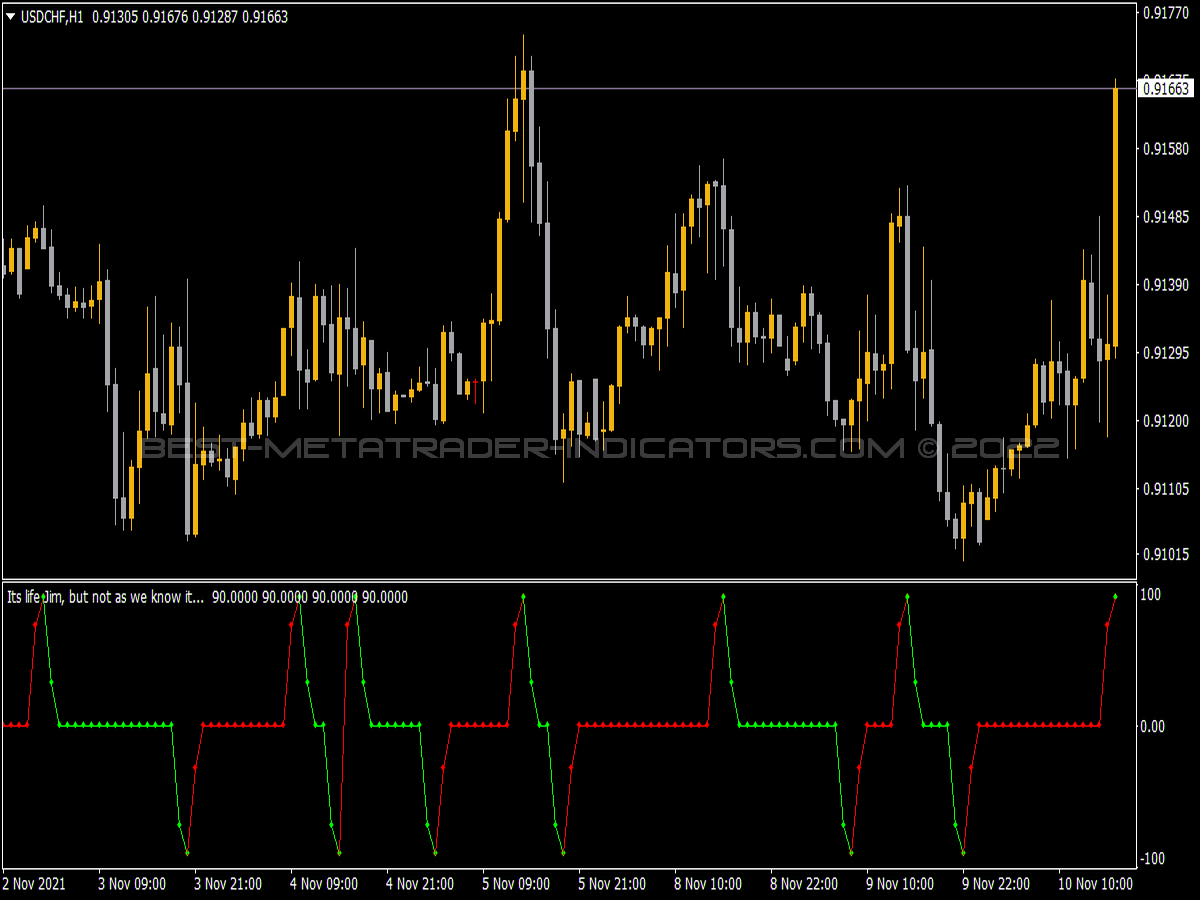Click the USDCHF chart symbol label

(45, 15)
